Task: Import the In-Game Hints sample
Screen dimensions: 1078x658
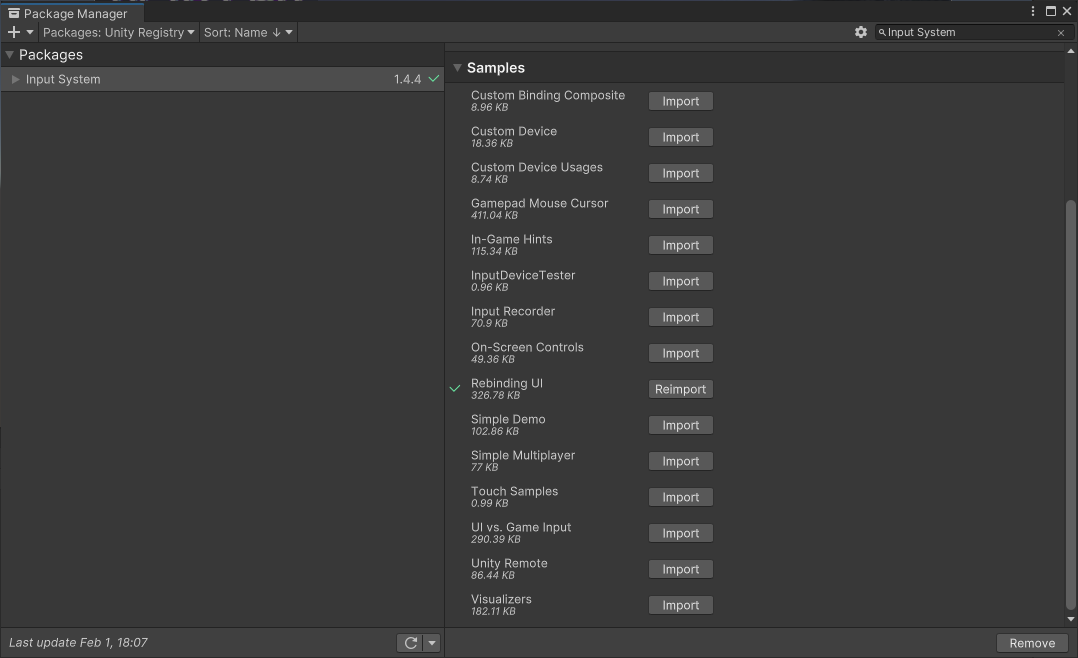Action: tap(681, 245)
